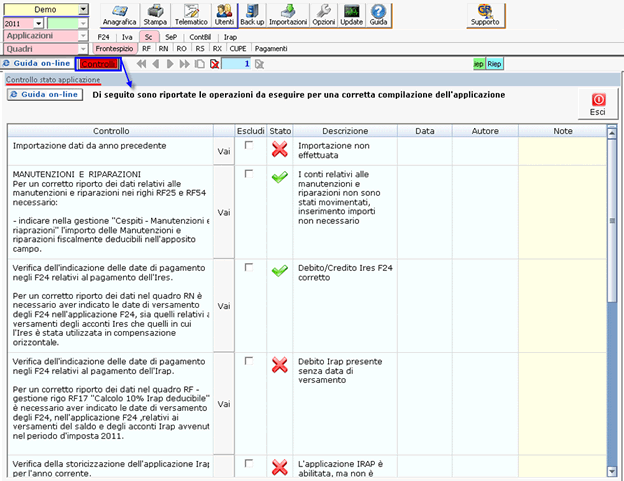Screen dimensions: 624x481
Task: Click the green 'iep' button
Action: coord(479,64)
